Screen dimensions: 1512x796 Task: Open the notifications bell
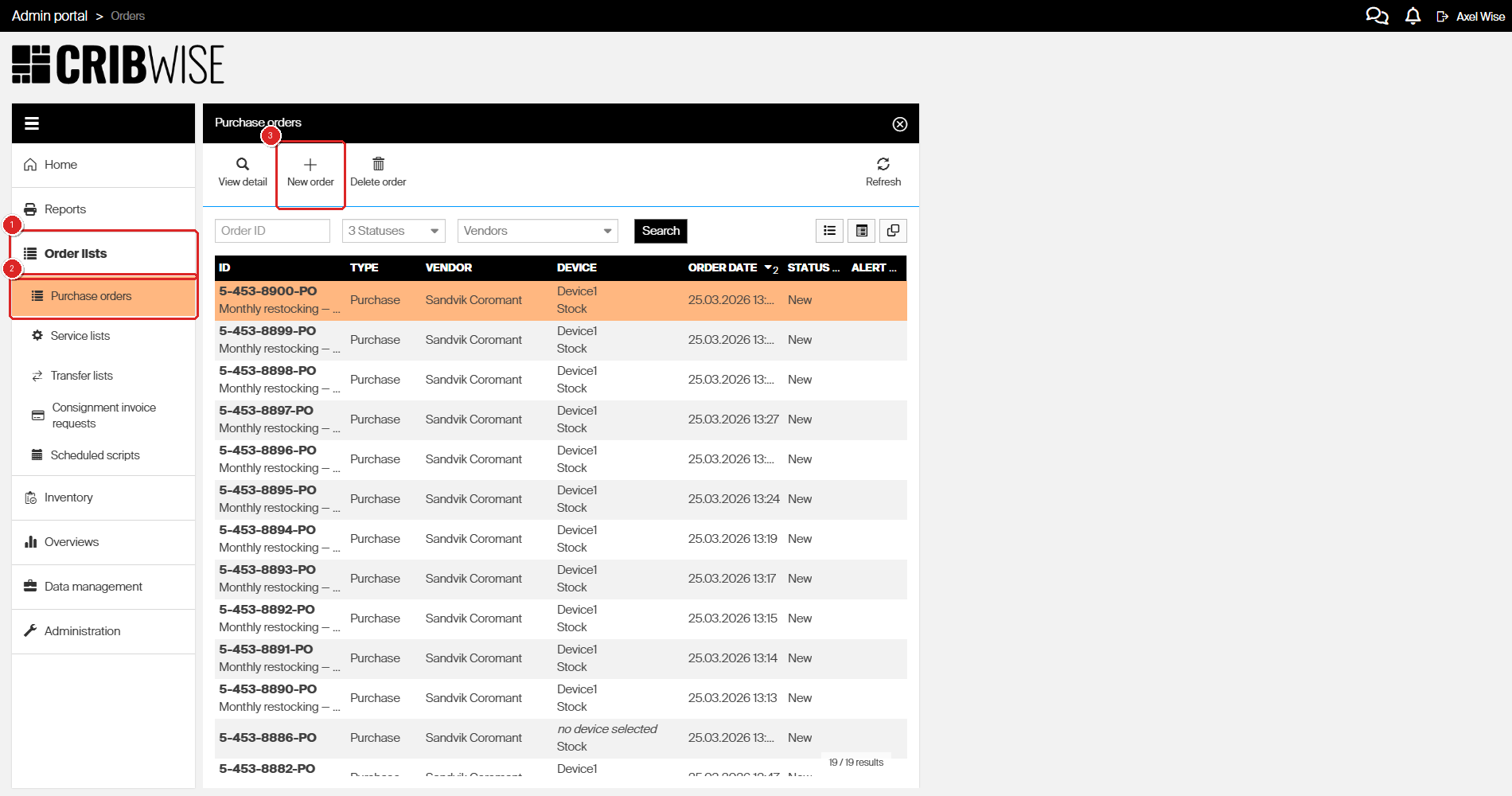click(x=1413, y=16)
